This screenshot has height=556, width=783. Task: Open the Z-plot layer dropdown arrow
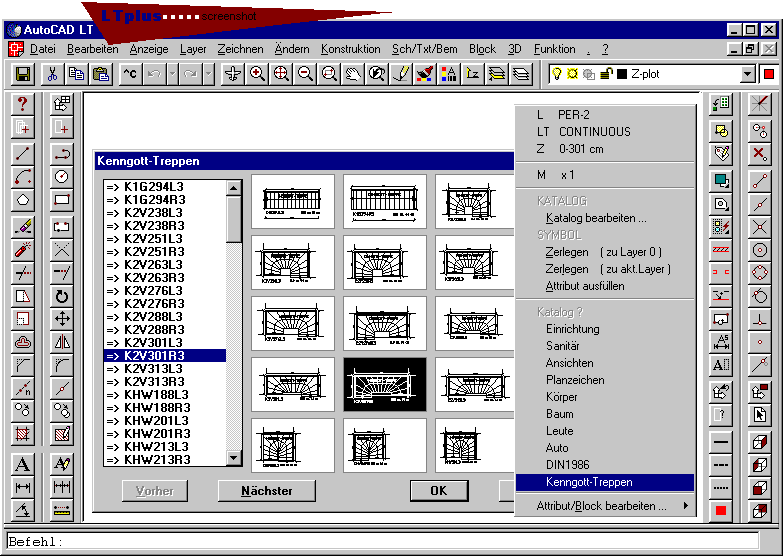click(747, 74)
